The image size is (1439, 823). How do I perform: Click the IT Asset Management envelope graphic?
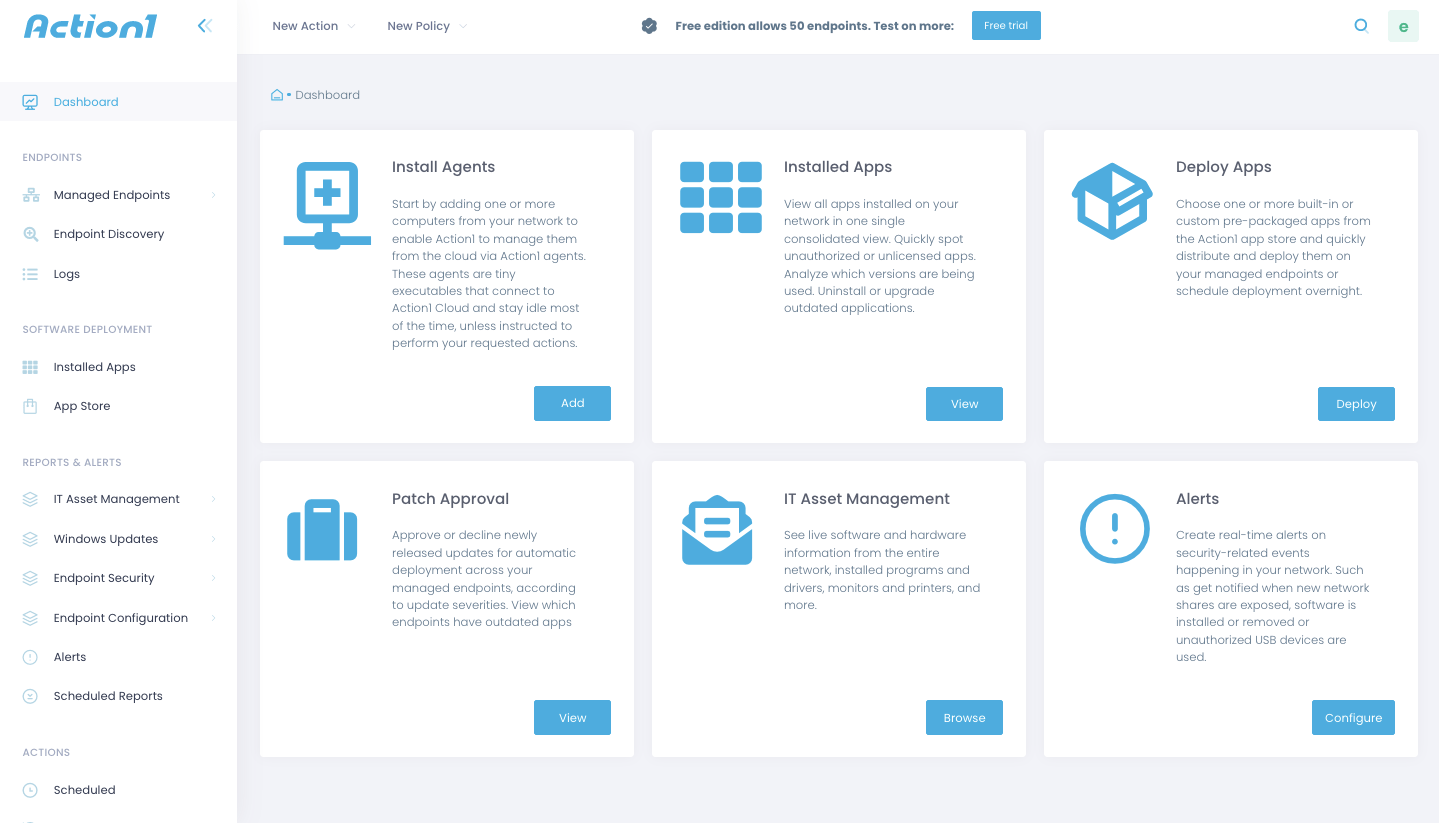(717, 530)
